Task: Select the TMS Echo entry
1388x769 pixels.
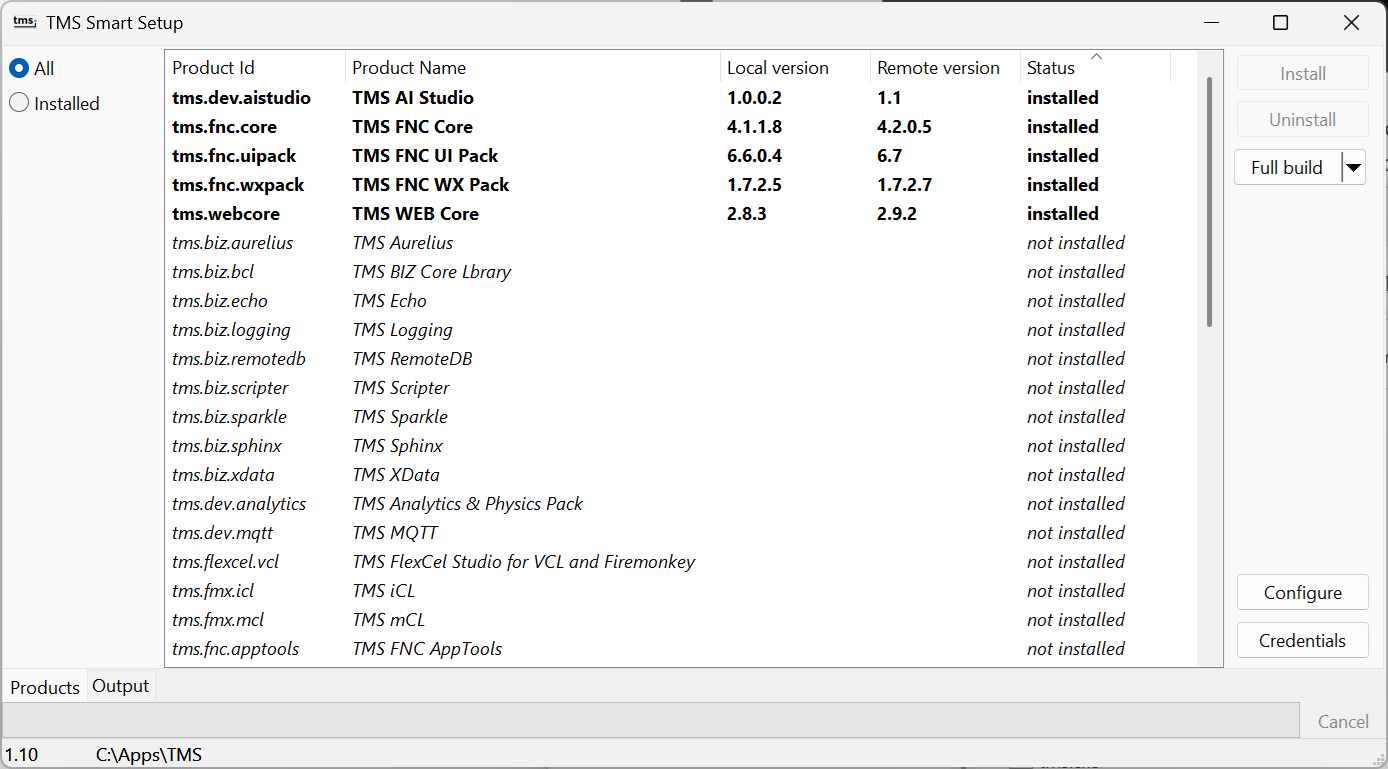Action: 389,301
